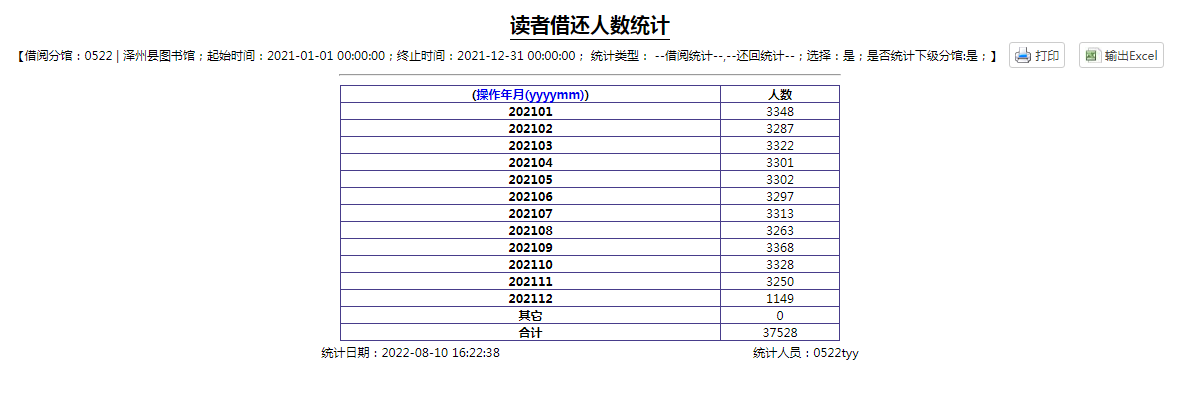The width and height of the screenshot is (1194, 398).
Task: Select the 其它 row label
Action: pos(530,315)
